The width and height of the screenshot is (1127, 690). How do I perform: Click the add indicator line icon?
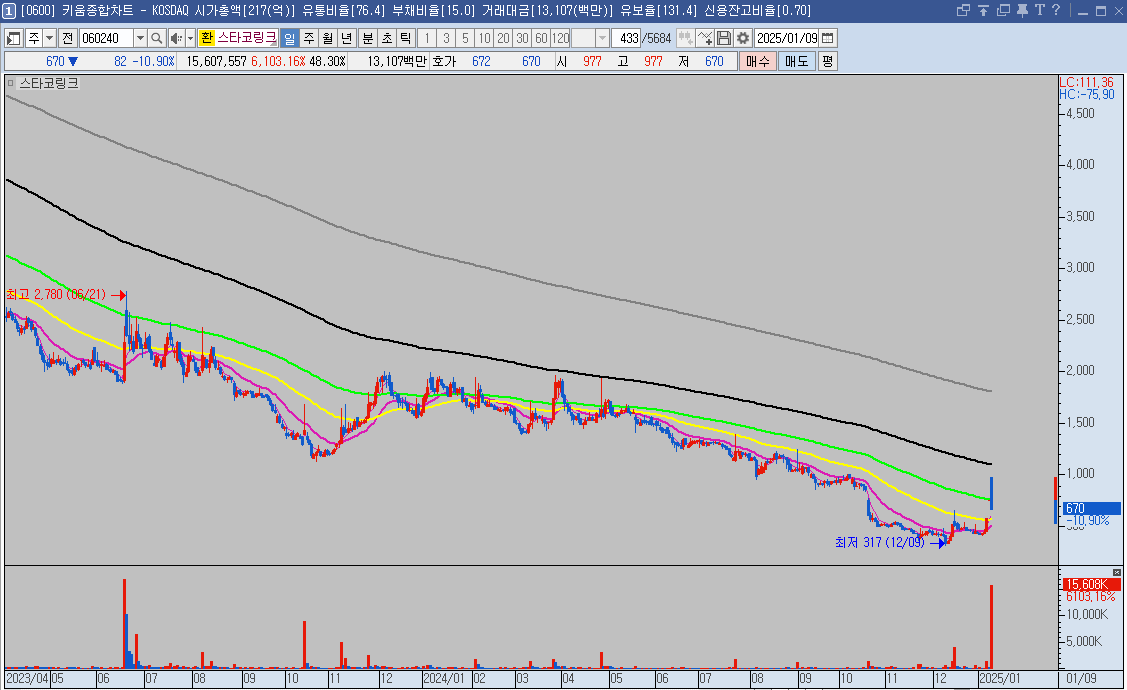point(705,38)
